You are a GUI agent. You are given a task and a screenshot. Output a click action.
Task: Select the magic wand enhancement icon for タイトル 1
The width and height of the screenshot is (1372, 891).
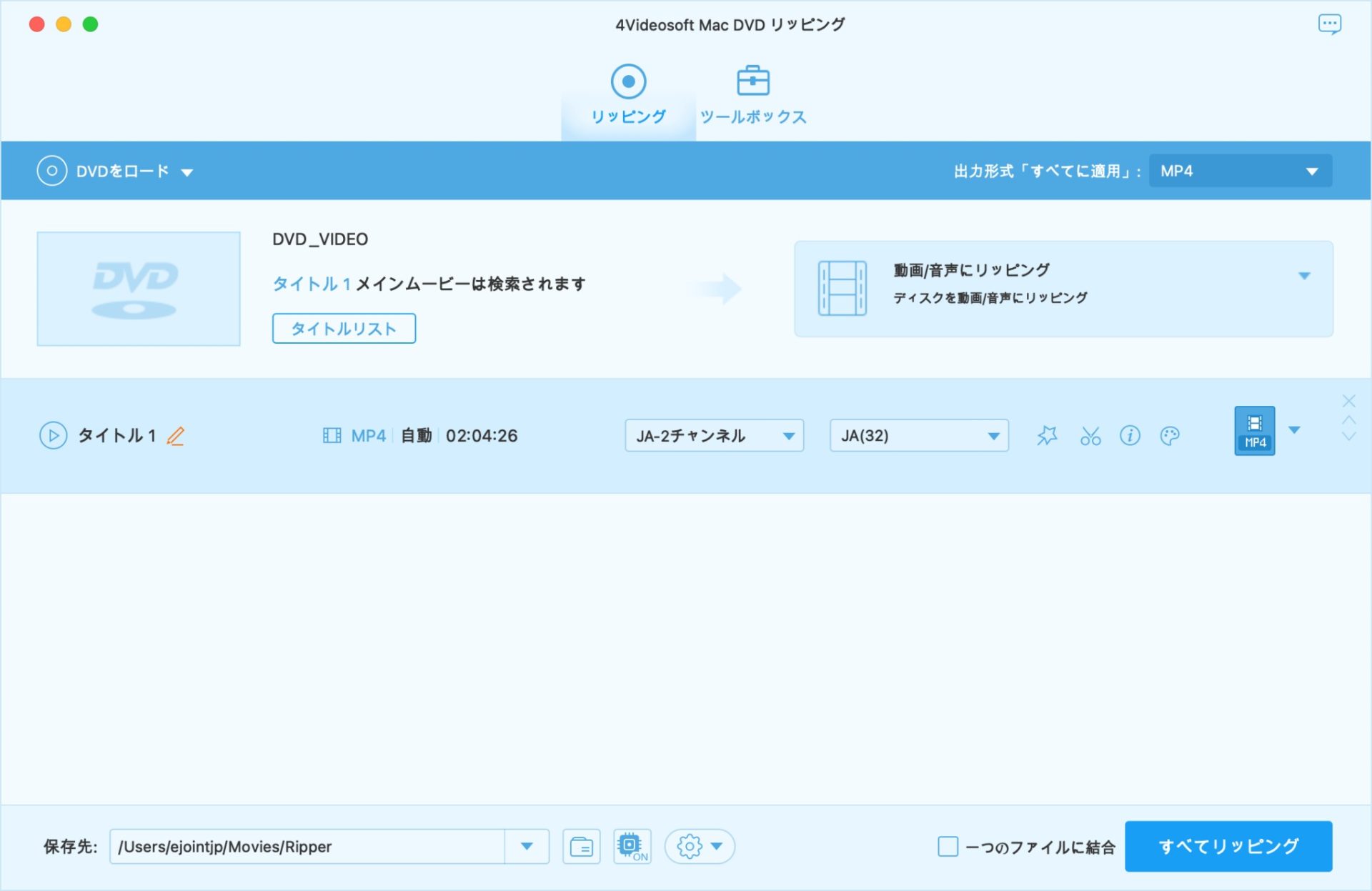click(1048, 434)
